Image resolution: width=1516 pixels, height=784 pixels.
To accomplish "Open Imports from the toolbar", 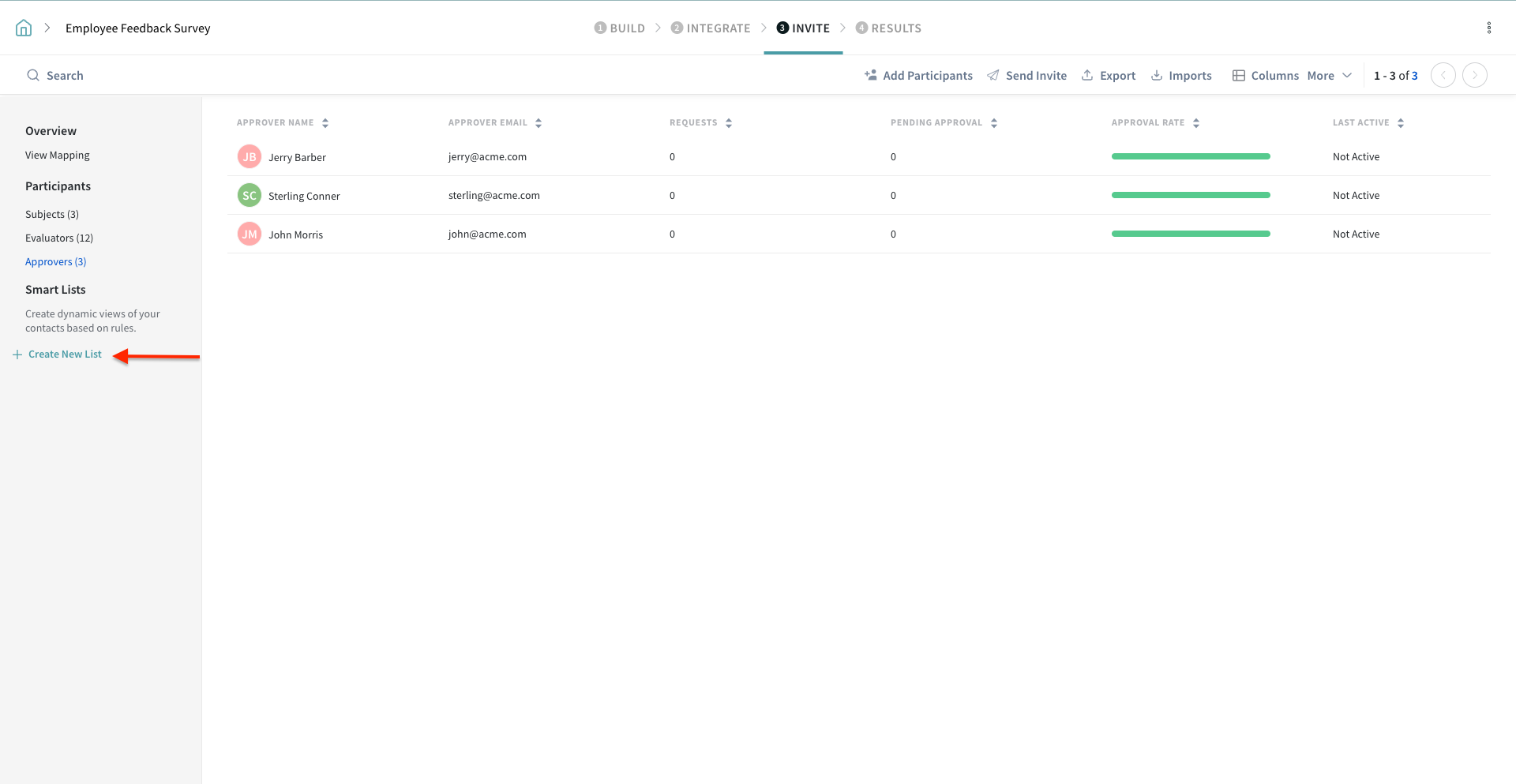I will (x=1181, y=76).
